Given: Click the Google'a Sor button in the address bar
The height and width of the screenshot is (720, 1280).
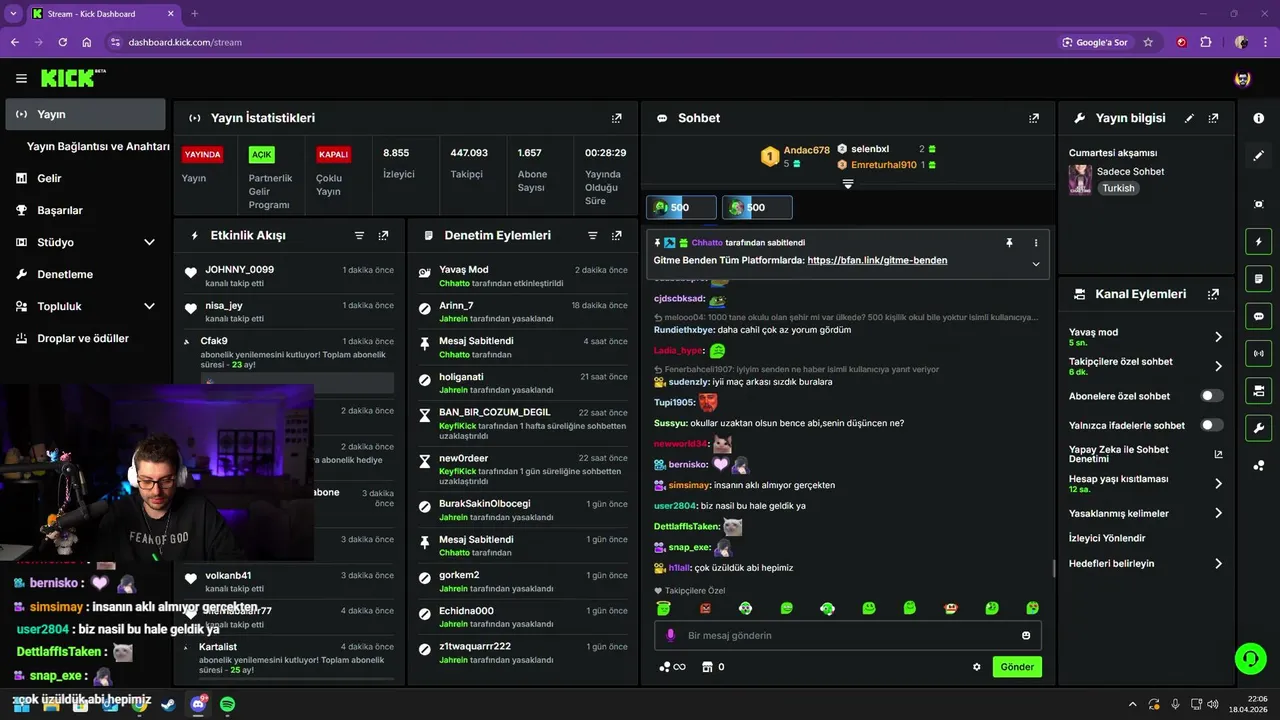Looking at the screenshot, I should click(x=1095, y=42).
